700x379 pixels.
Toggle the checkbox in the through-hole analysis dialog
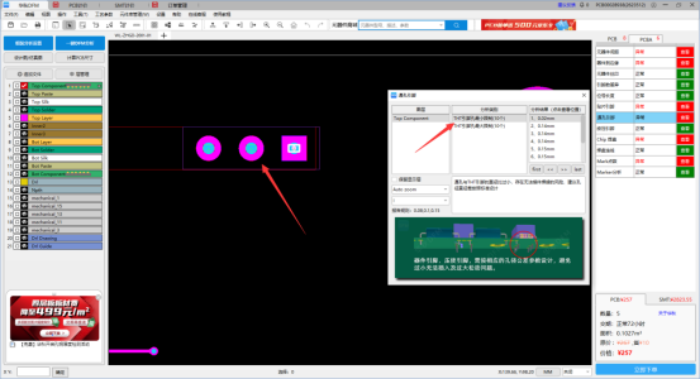tap(395, 179)
